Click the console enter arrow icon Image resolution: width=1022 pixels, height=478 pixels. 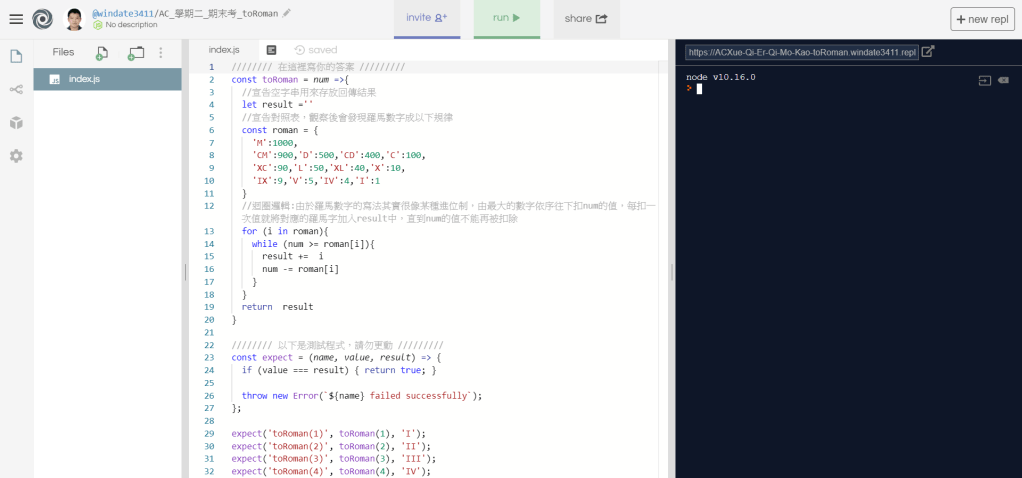point(984,79)
